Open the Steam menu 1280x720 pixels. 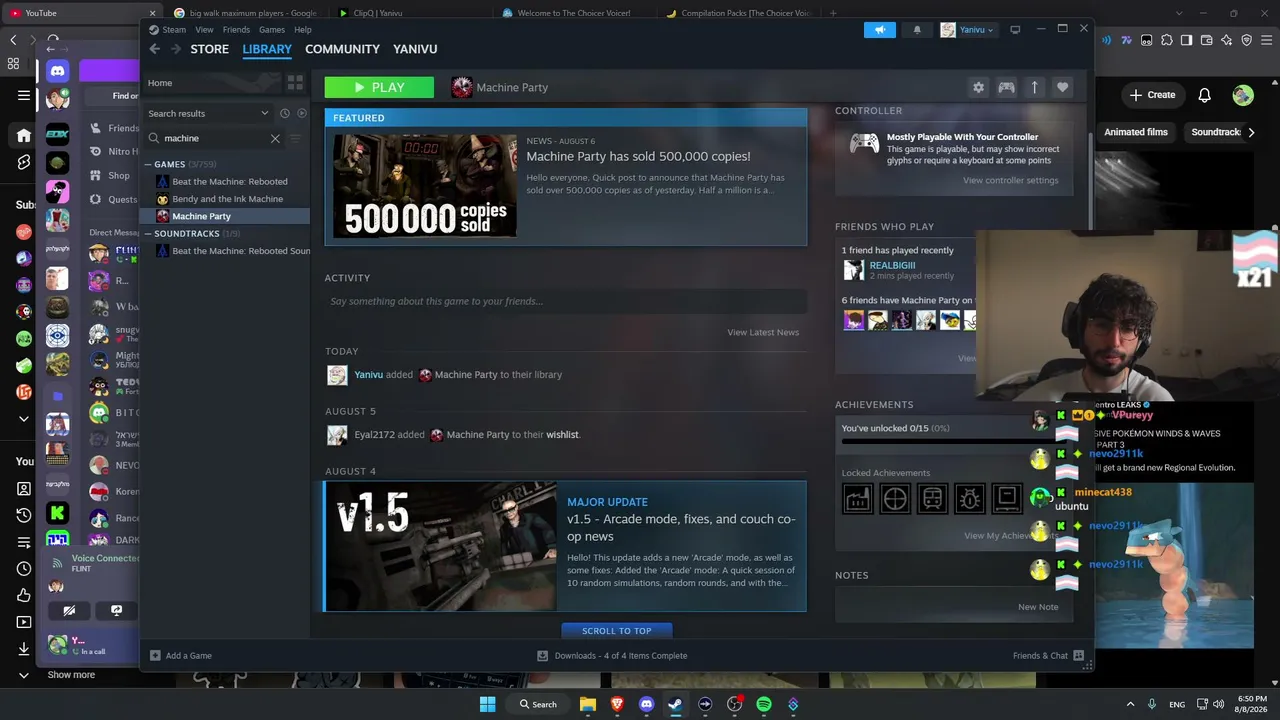pyautogui.click(x=174, y=30)
